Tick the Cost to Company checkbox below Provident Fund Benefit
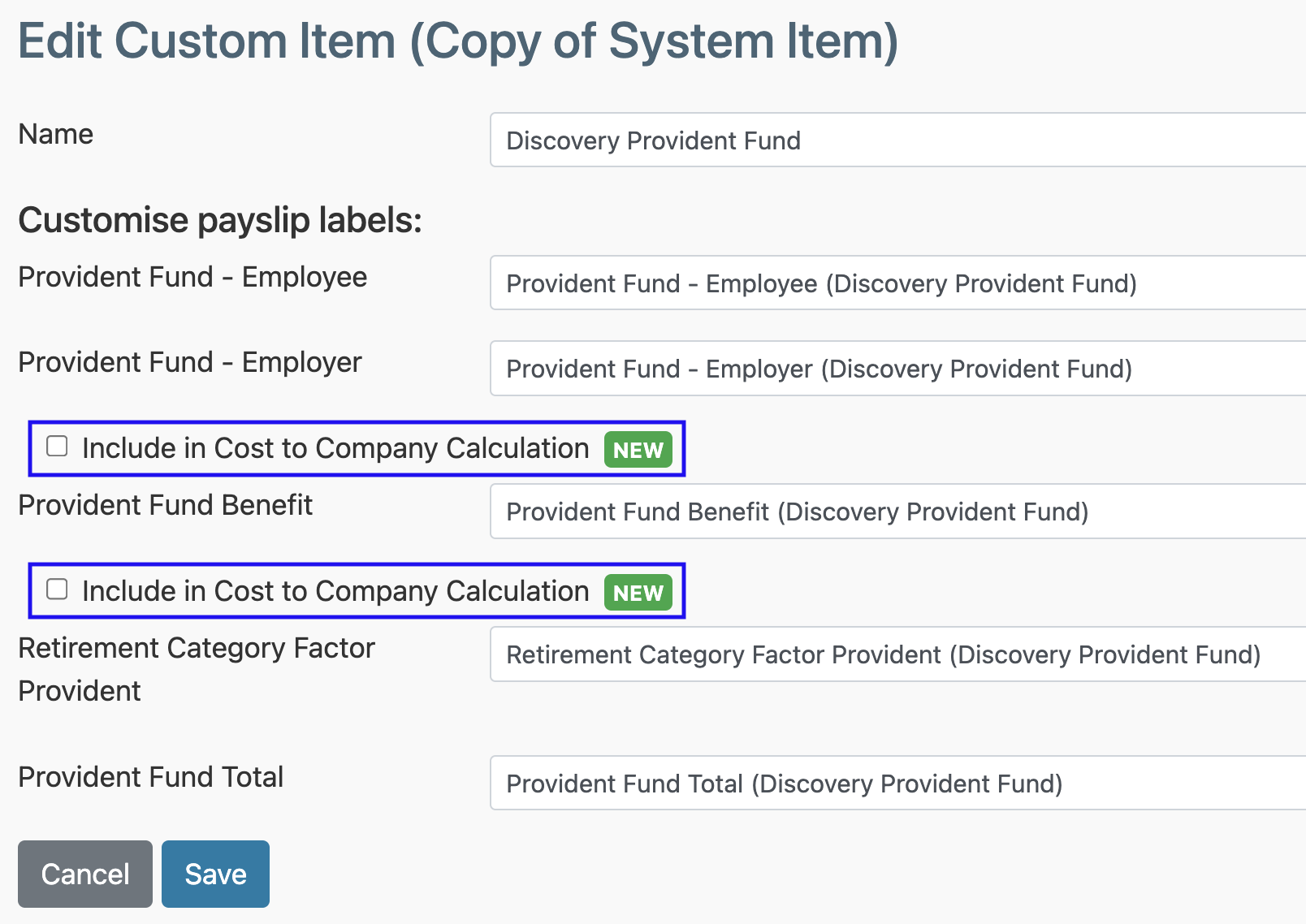Viewport: 1306px width, 924px height. (x=56, y=589)
